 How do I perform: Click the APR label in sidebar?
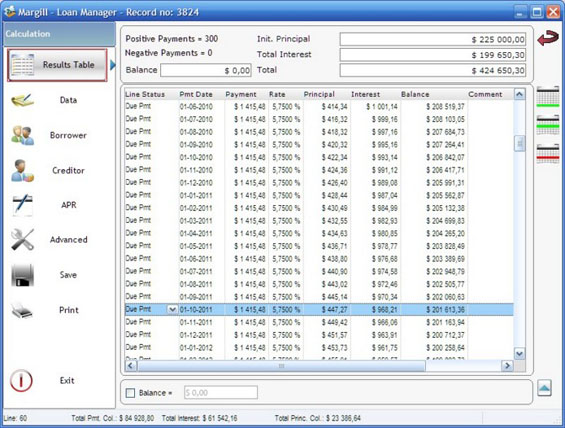[x=68, y=205]
